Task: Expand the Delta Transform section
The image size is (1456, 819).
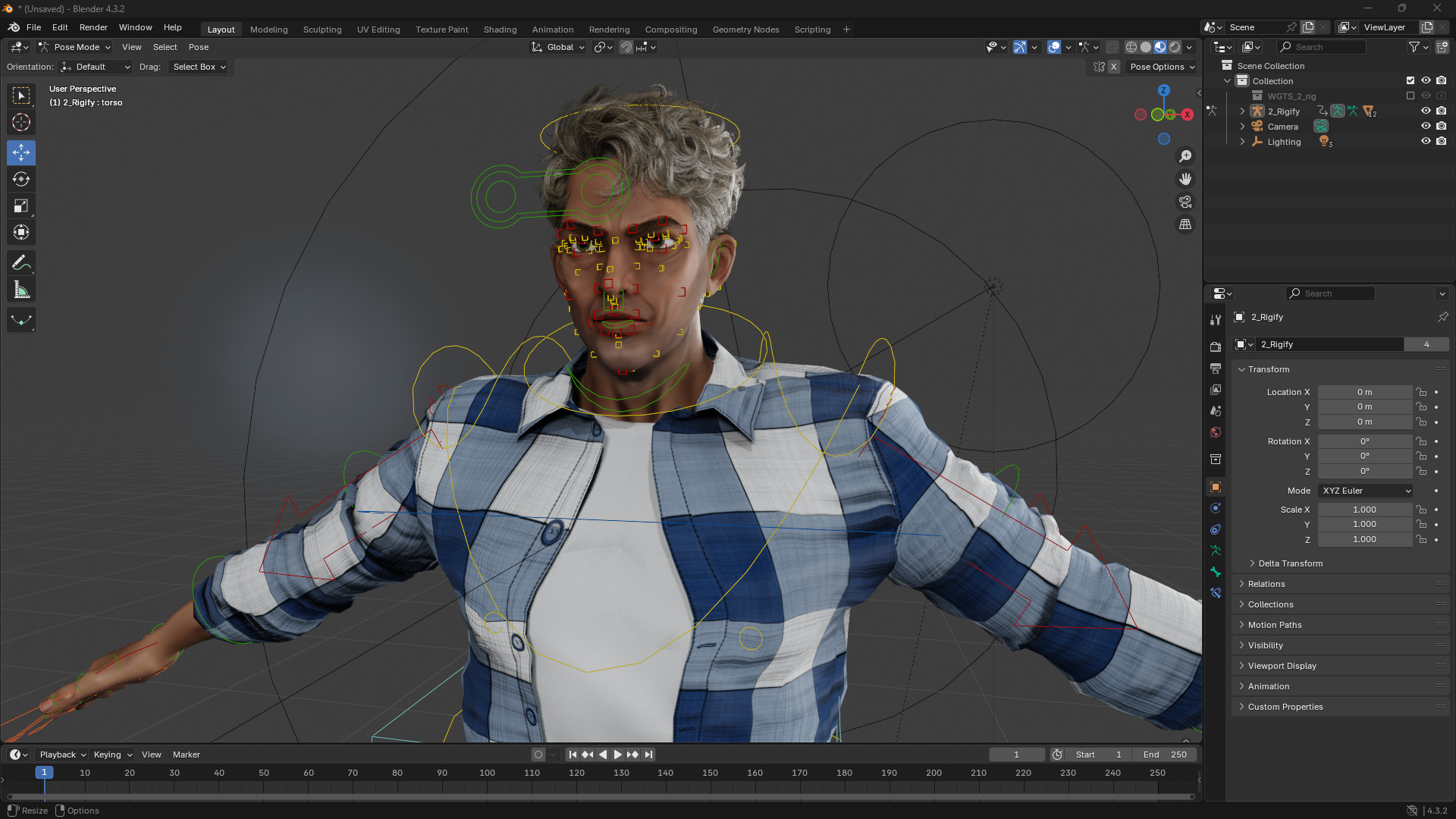Action: point(1290,563)
